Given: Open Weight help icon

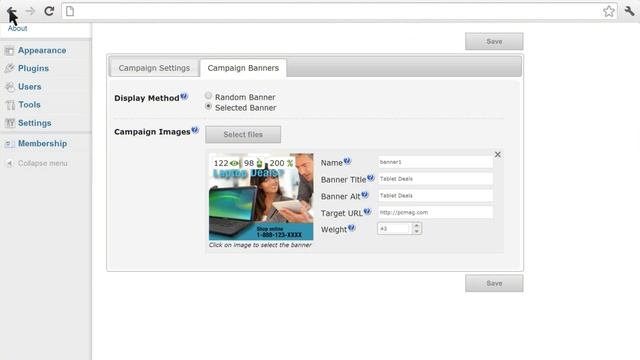Looking at the screenshot, I should [x=351, y=228].
